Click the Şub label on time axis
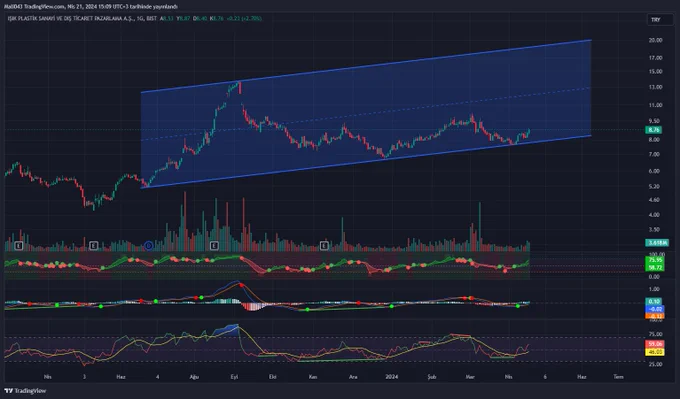 point(432,376)
